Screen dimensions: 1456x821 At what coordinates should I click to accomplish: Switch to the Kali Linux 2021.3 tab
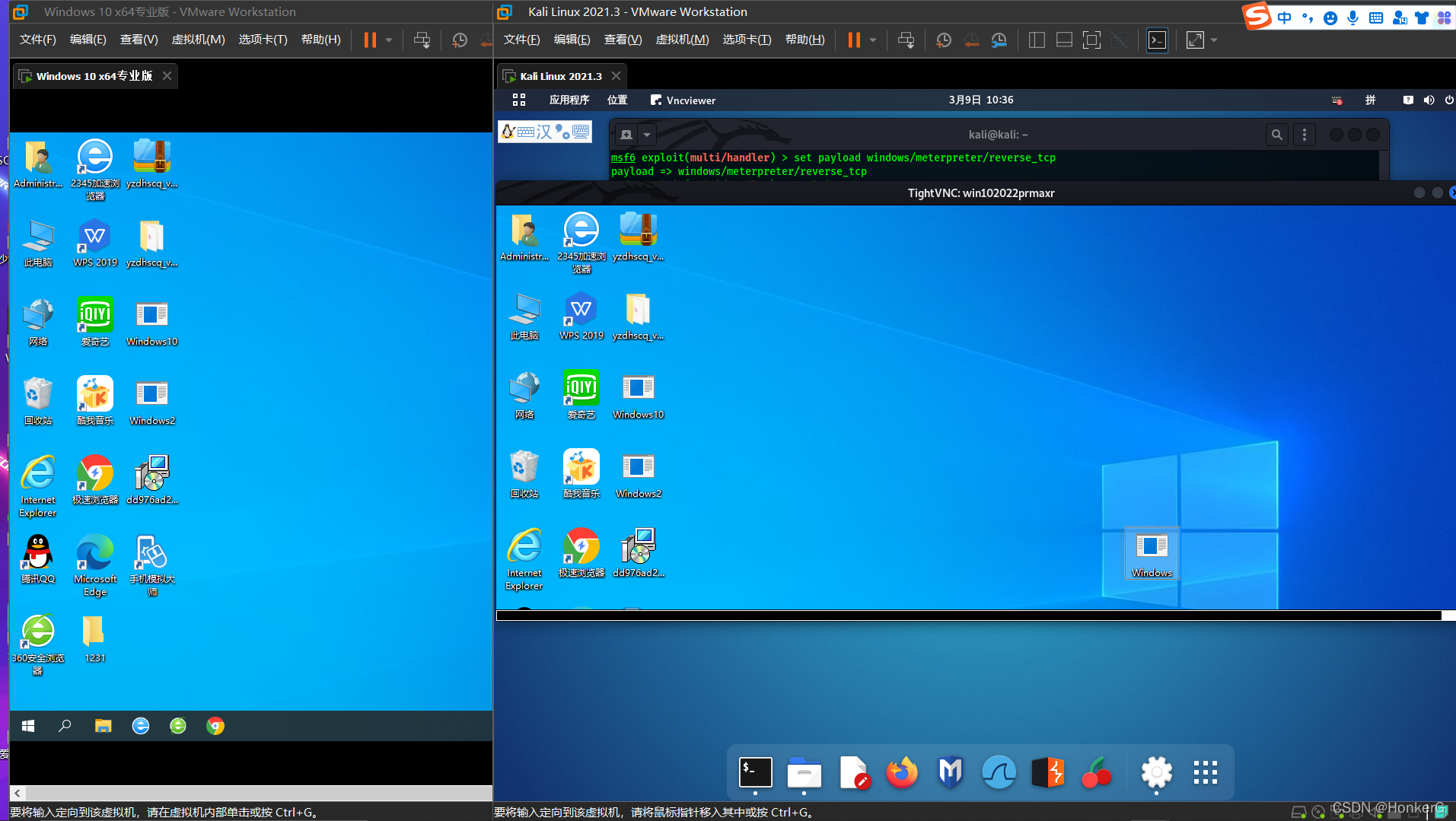coord(561,76)
